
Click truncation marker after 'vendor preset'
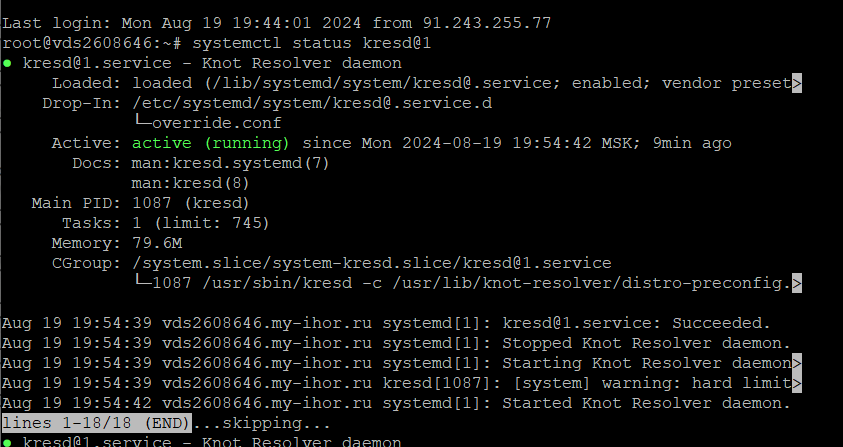click(797, 83)
